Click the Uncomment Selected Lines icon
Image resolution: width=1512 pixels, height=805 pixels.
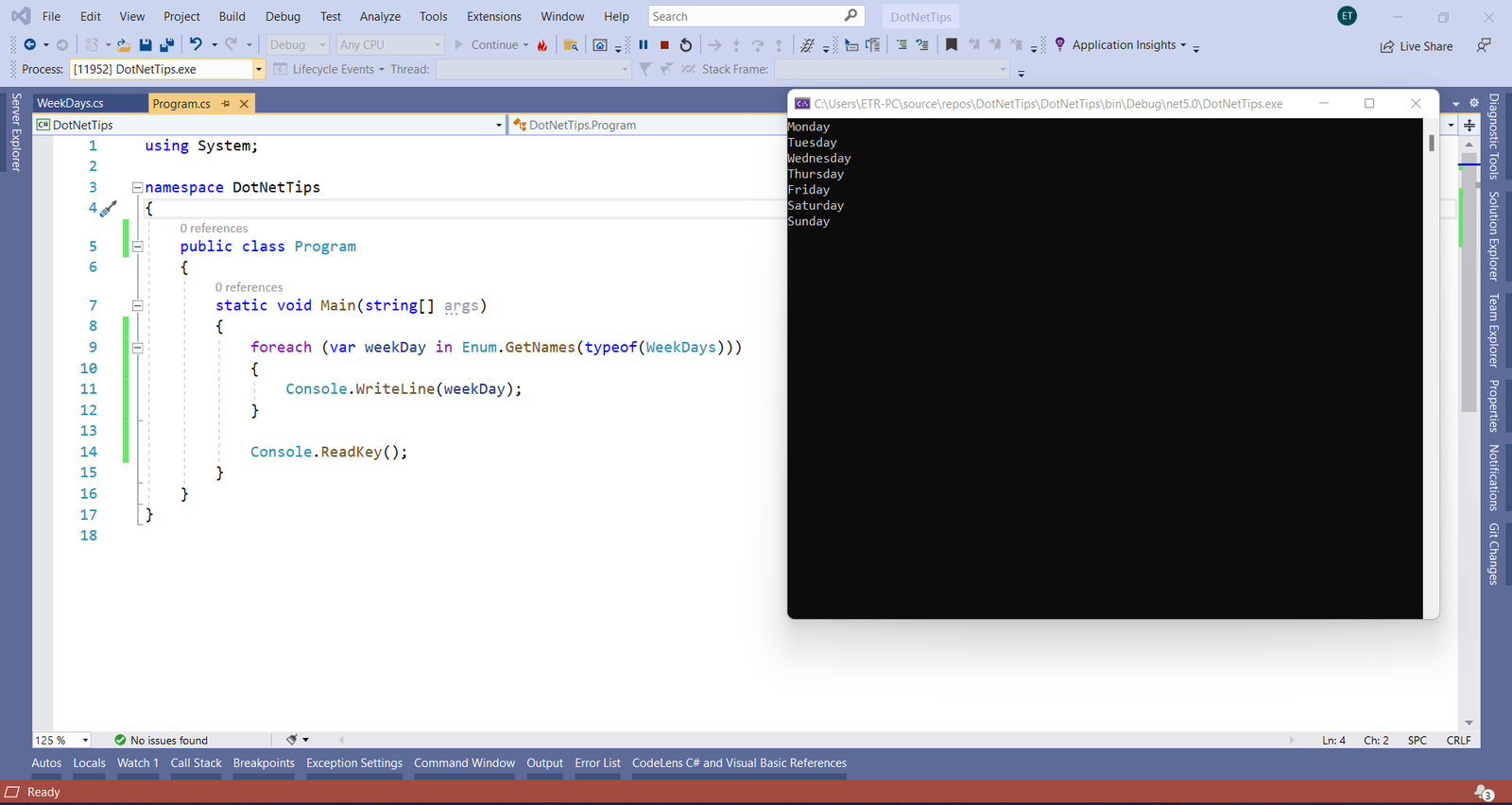click(x=922, y=44)
